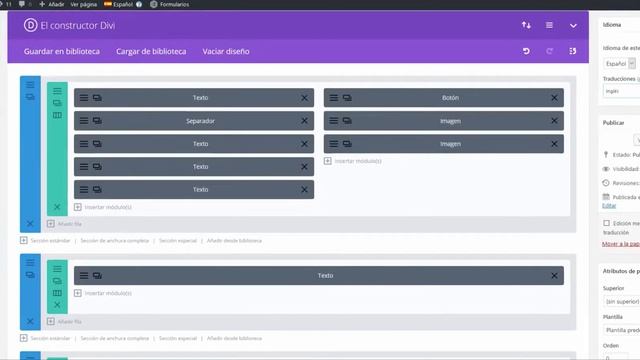Screen dimensions: 640x360
Task: Open the Plantilla dropdown
Action: pyautogui.click(x=621, y=330)
